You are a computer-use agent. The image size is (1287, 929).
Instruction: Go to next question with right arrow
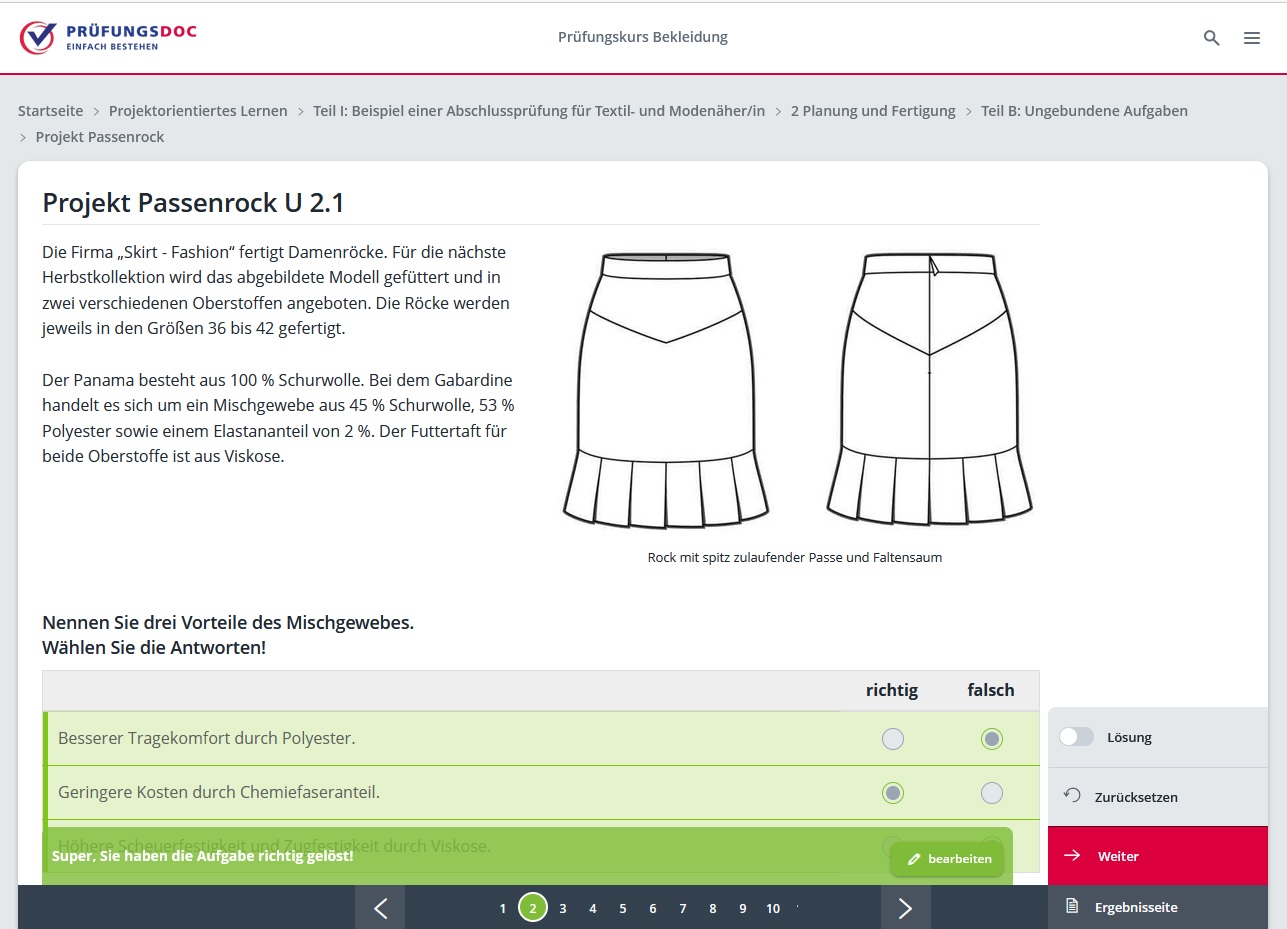905,908
